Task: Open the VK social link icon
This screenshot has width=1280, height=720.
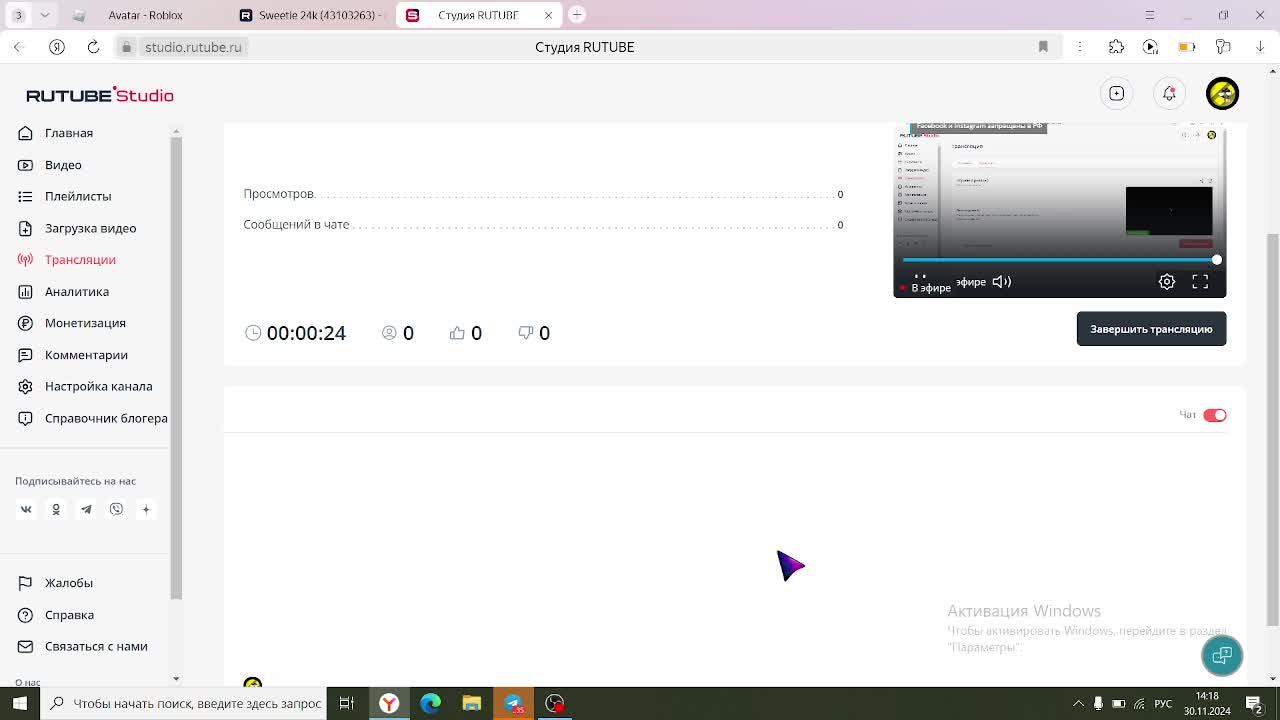Action: (x=26, y=509)
